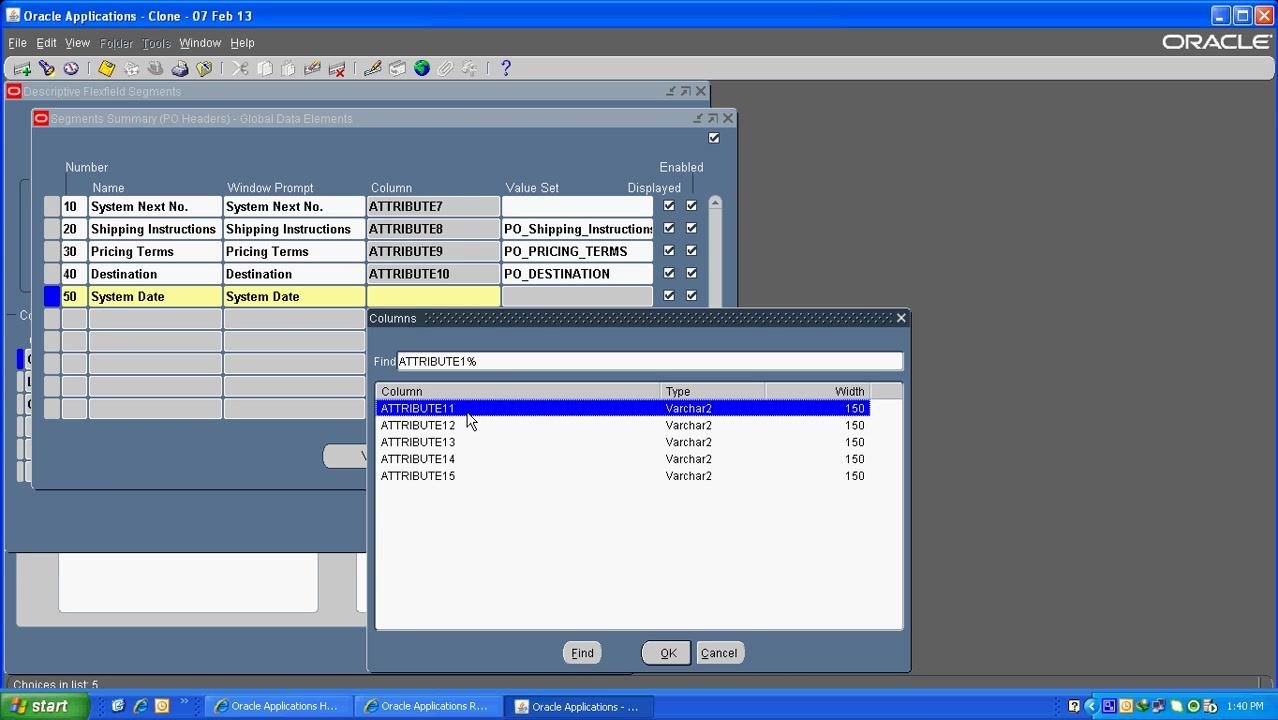Open the Help menu
Viewport: 1278px width, 720px height.
click(243, 43)
